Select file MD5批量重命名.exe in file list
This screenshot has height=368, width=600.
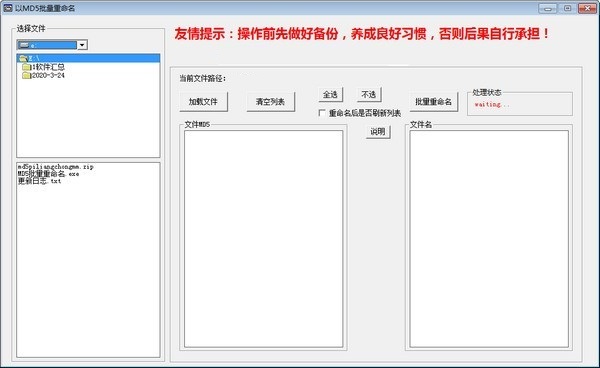pyautogui.click(x=48, y=174)
